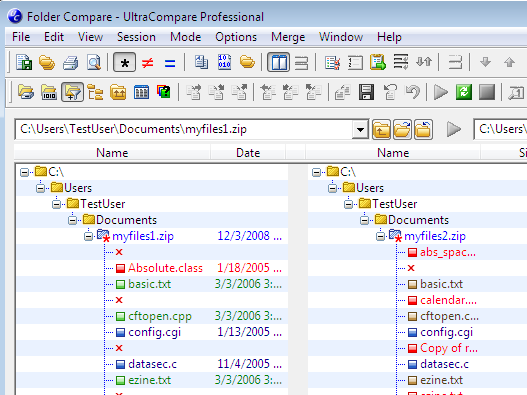Select abs_spac... file in right pane
527x395 pixels.
448,252
